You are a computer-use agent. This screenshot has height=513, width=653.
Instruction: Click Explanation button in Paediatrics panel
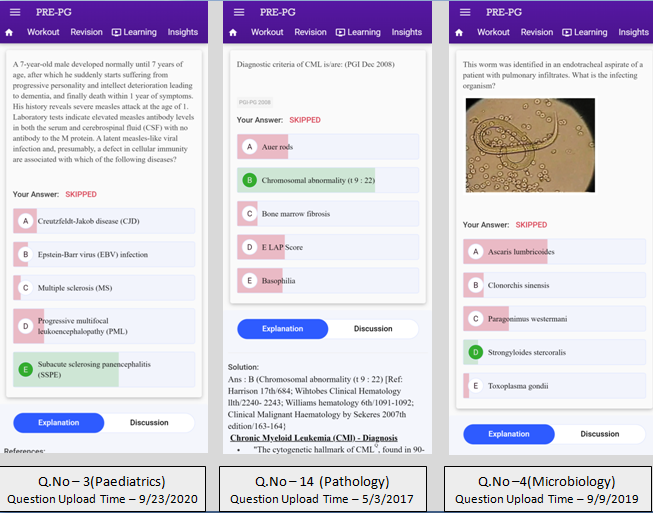(x=59, y=423)
